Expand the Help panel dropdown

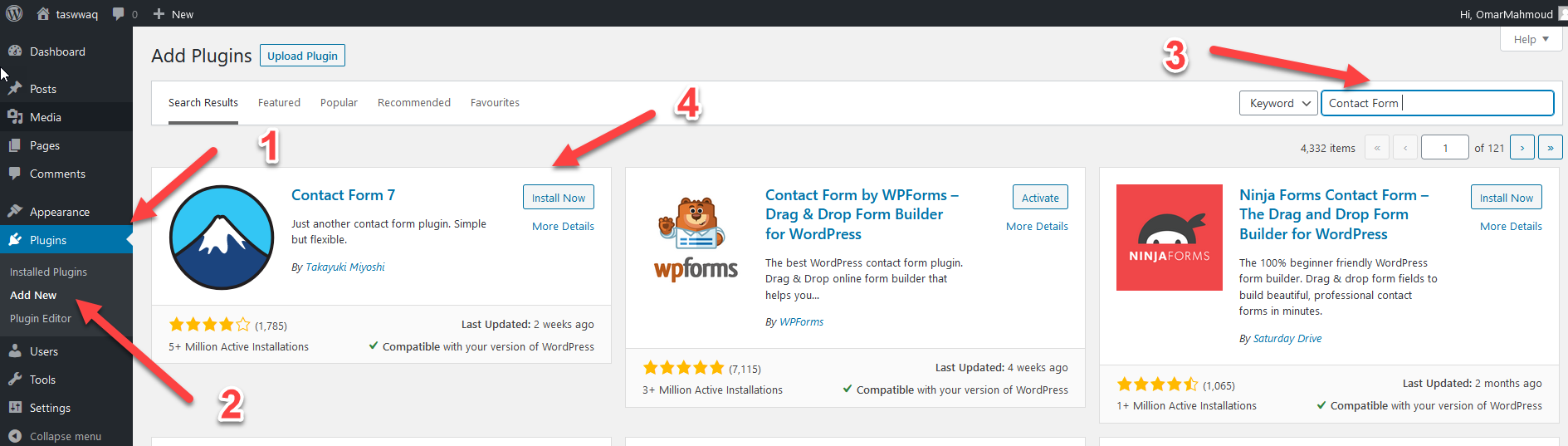[x=1531, y=39]
